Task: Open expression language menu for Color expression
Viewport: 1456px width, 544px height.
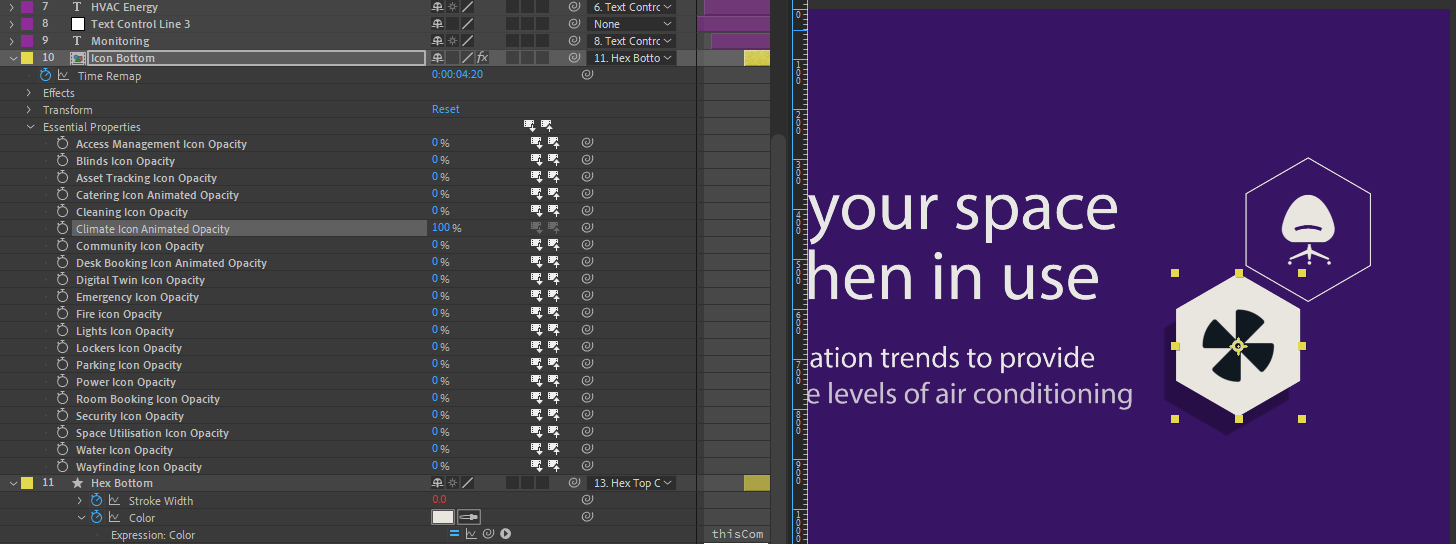Action: point(506,534)
